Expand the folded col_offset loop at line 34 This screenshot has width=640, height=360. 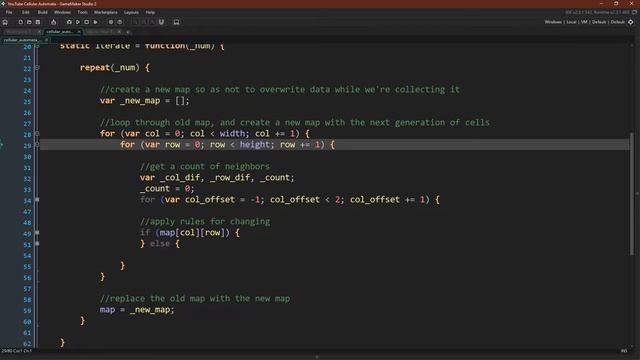coord(37,200)
